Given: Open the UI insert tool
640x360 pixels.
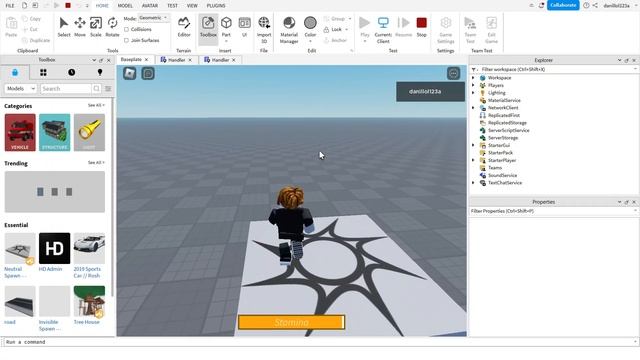Looking at the screenshot, I should point(244,27).
